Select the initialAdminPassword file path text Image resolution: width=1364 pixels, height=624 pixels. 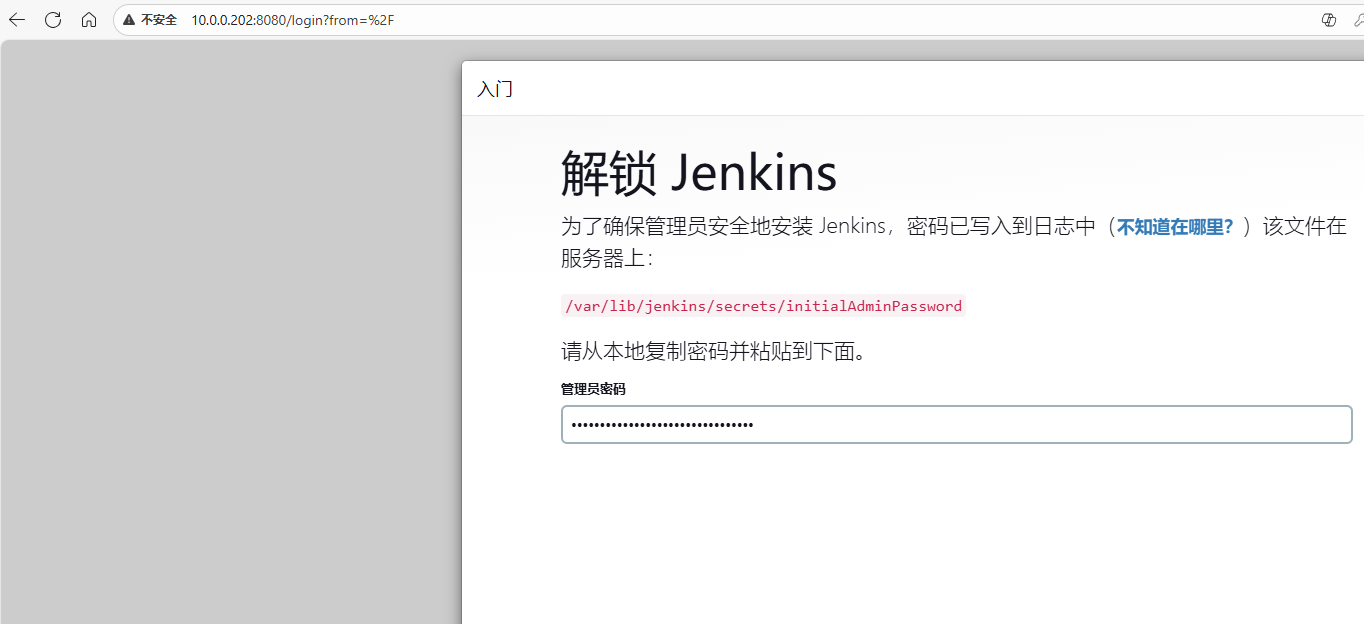tap(763, 306)
